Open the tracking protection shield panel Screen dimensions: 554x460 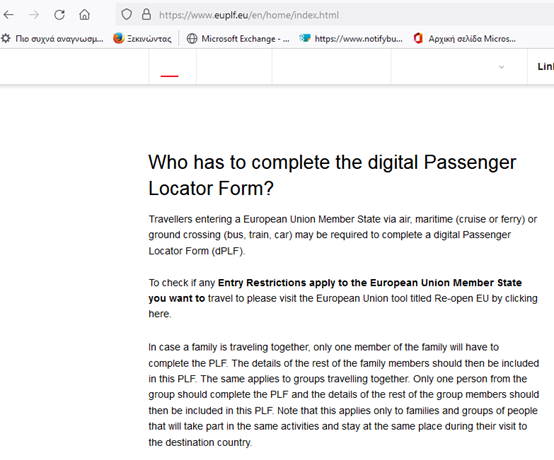(126, 15)
